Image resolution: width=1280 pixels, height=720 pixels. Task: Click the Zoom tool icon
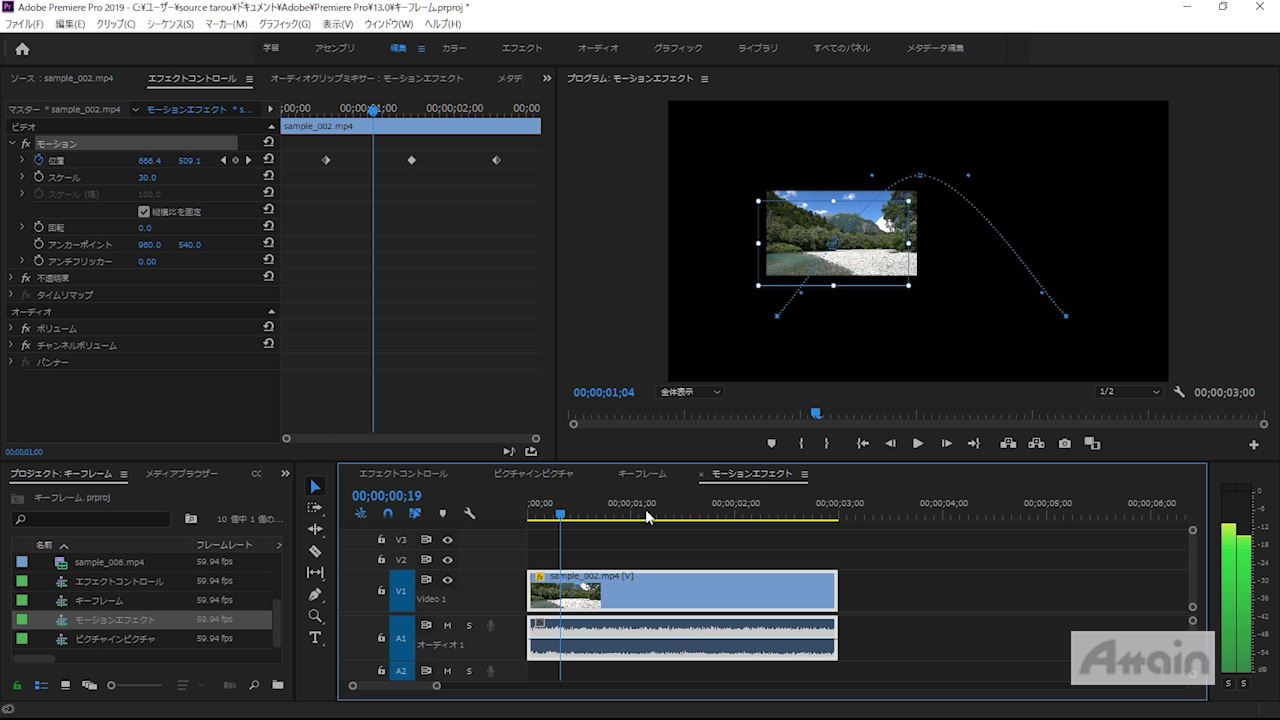tap(315, 616)
